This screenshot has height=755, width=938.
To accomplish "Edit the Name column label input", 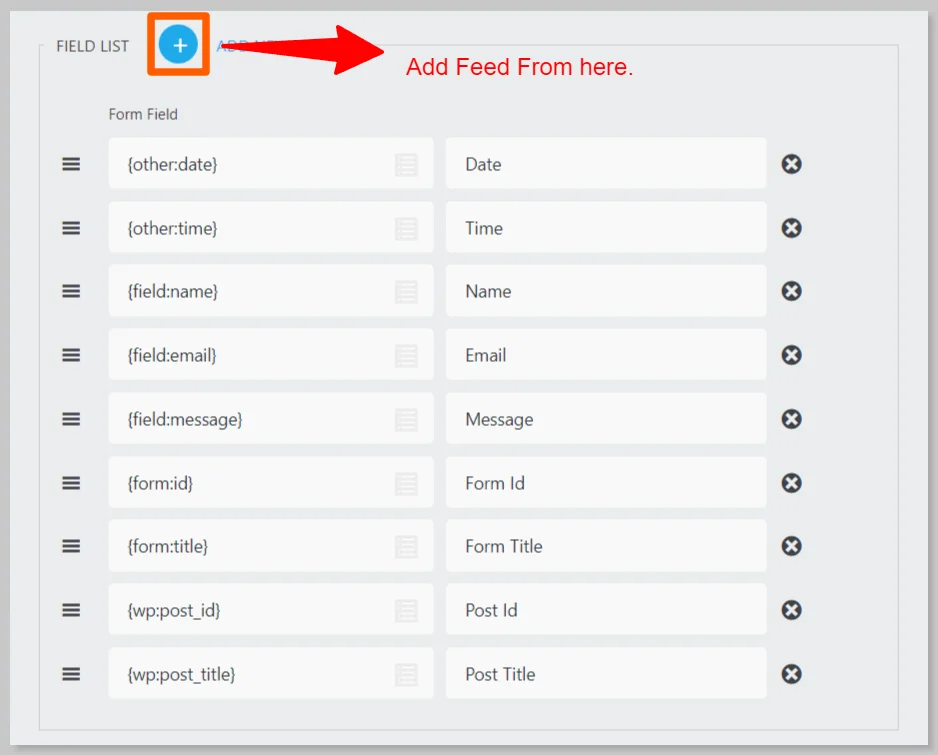I will (x=605, y=291).
